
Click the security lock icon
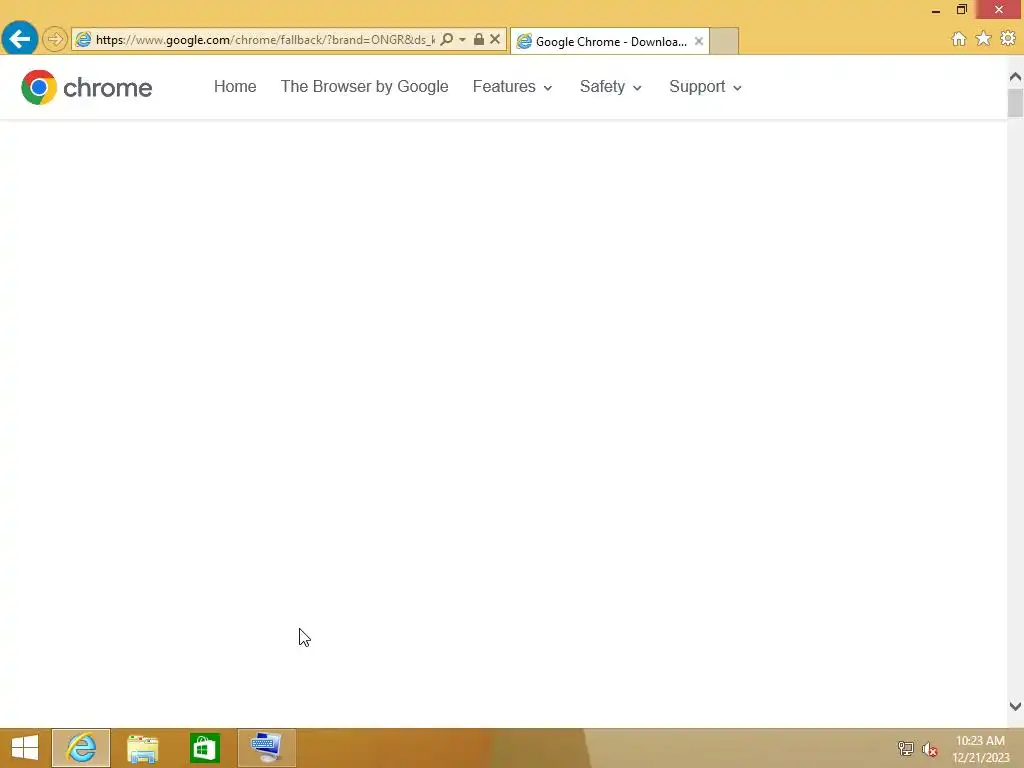point(479,39)
